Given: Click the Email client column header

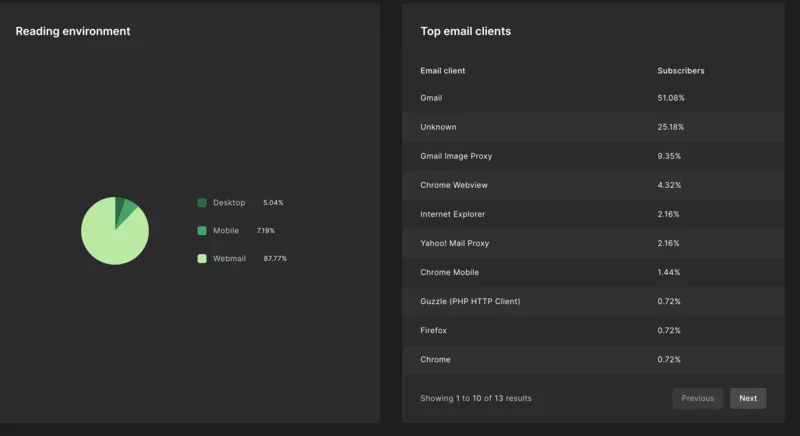Looking at the screenshot, I should click(x=442, y=71).
